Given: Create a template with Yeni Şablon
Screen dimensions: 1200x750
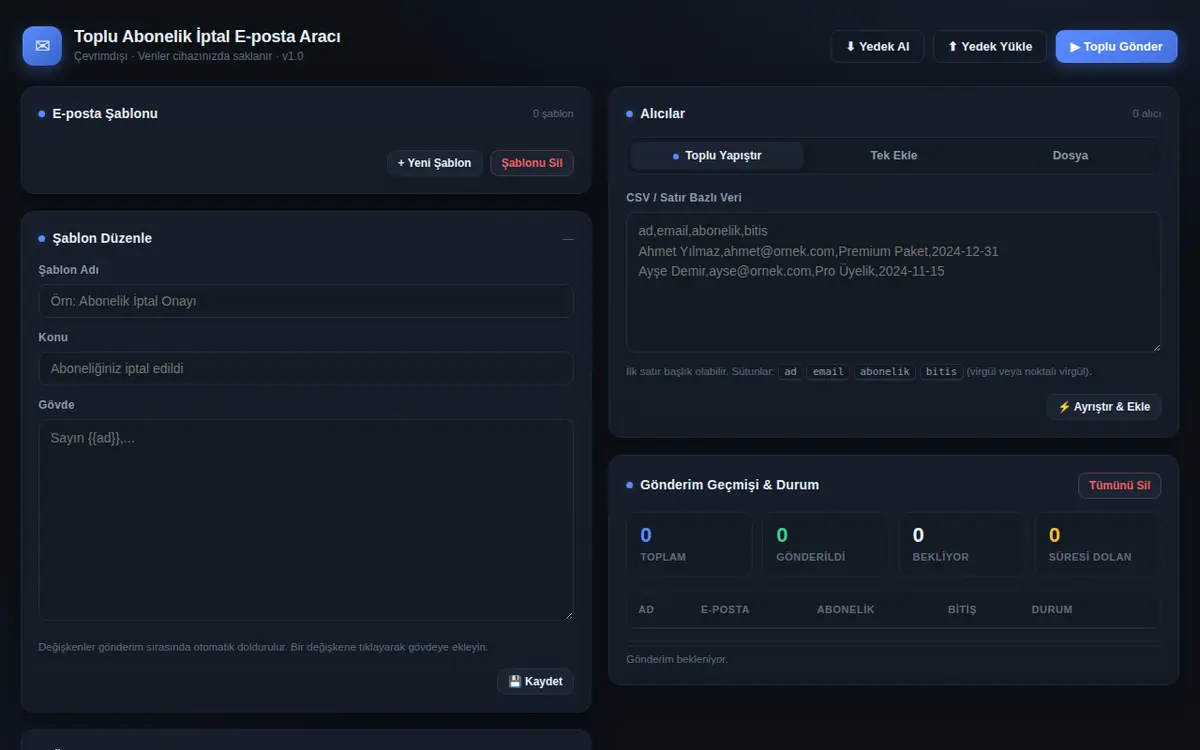Looking at the screenshot, I should [434, 163].
